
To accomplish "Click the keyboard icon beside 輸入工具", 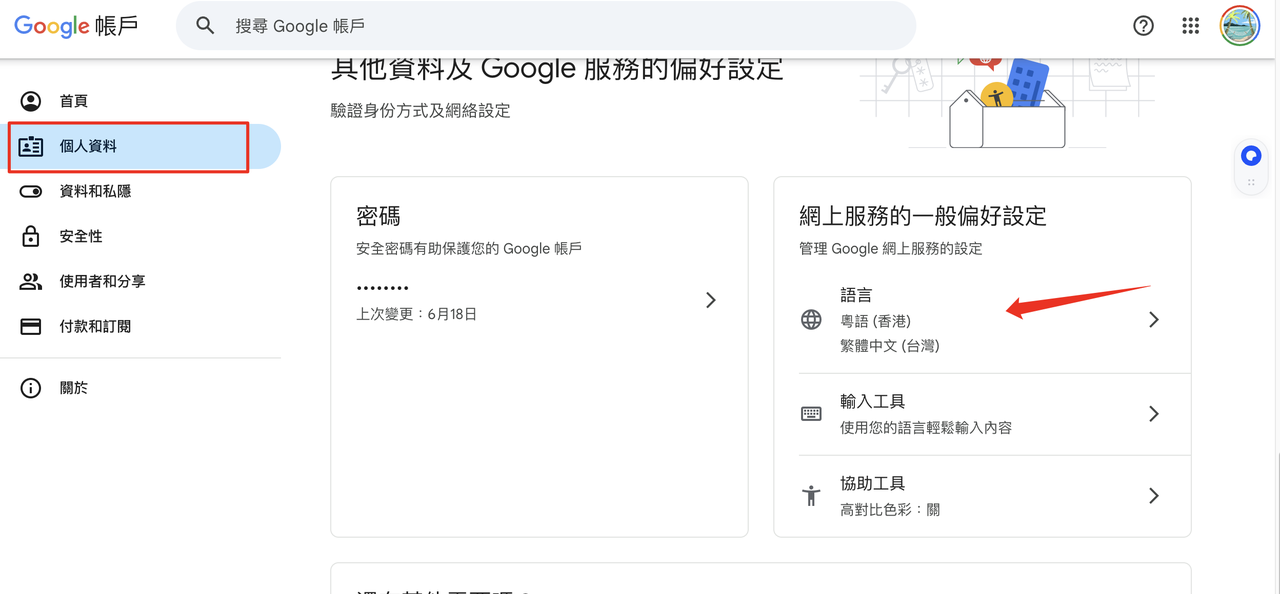I will (811, 414).
